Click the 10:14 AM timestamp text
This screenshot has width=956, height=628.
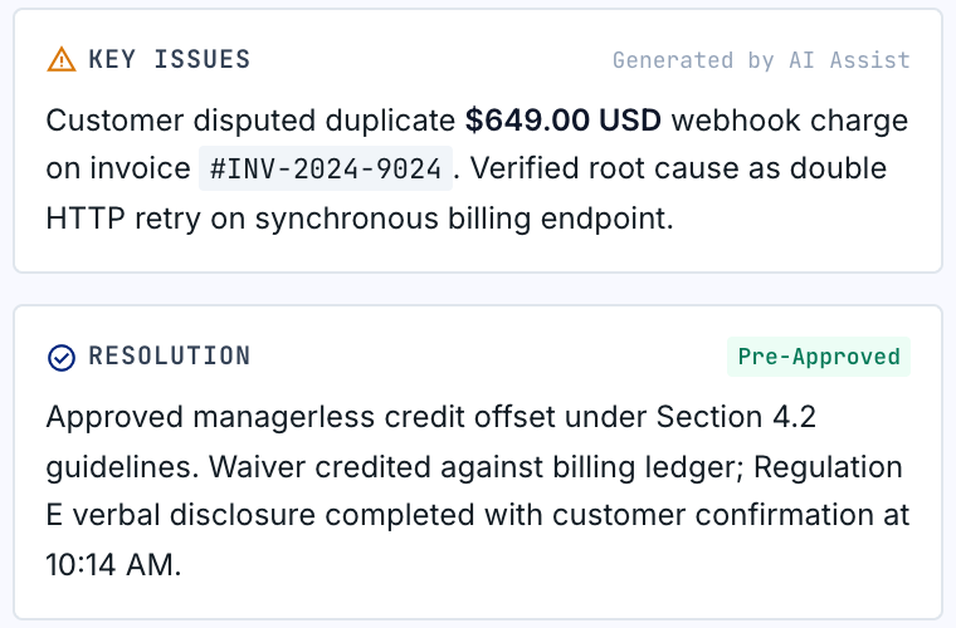coord(113,565)
